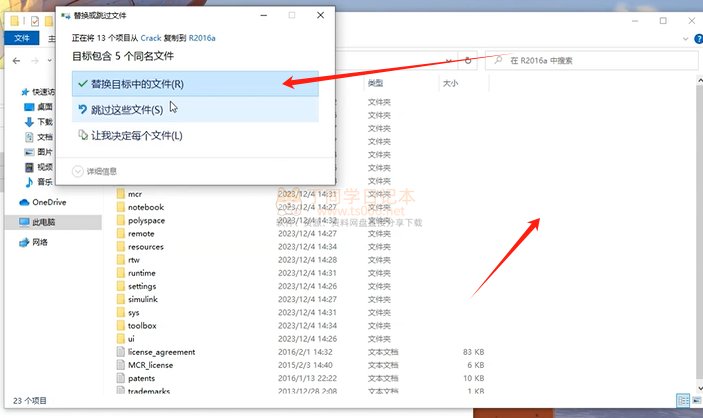
Task: Open the 文件 ribbon tab
Action: click(x=21, y=39)
